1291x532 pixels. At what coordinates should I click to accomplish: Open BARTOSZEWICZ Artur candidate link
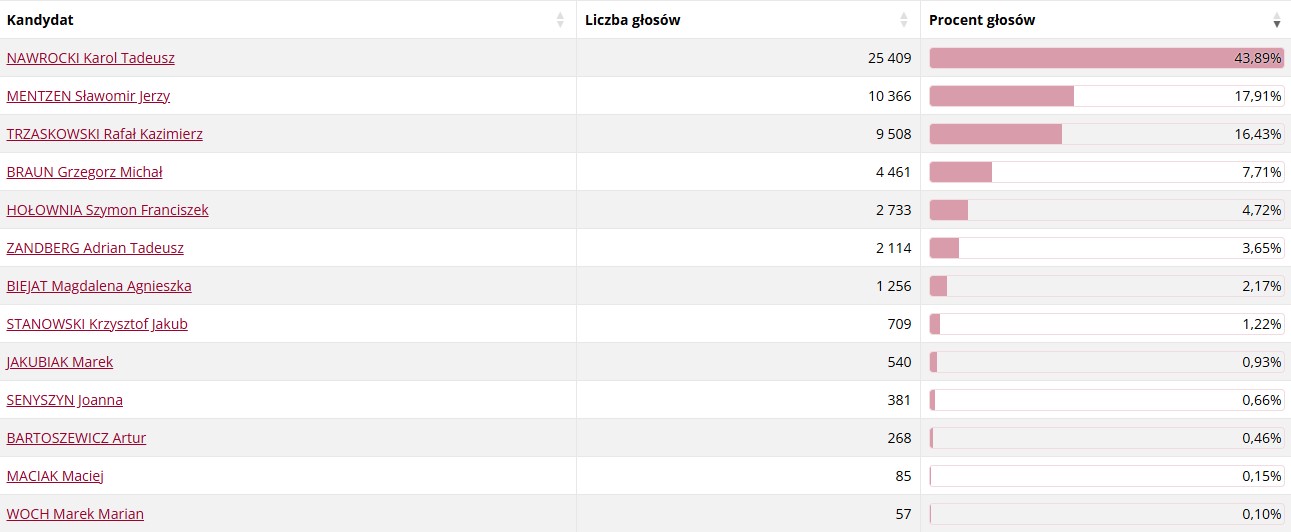76,438
